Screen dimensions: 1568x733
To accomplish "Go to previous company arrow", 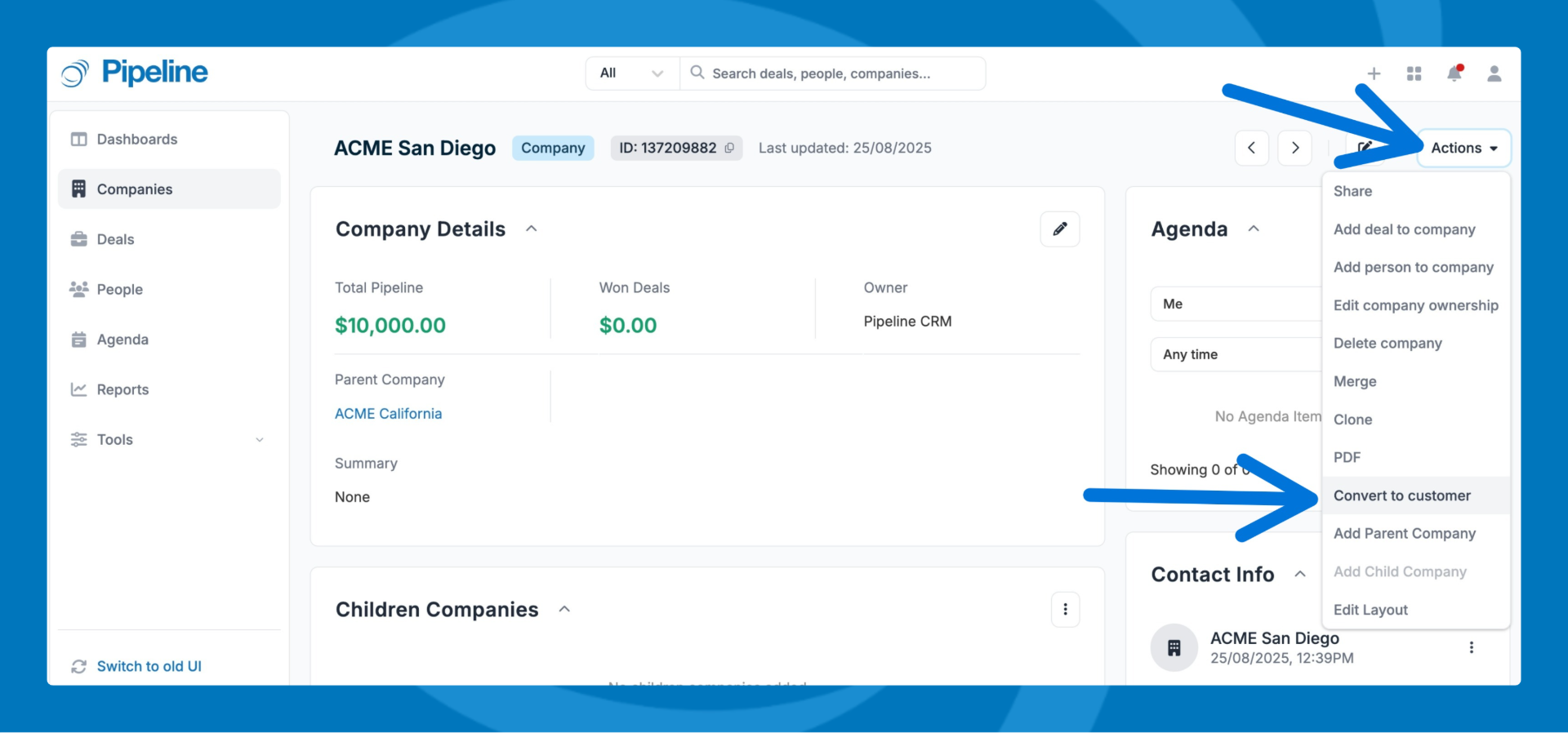I will point(1252,148).
